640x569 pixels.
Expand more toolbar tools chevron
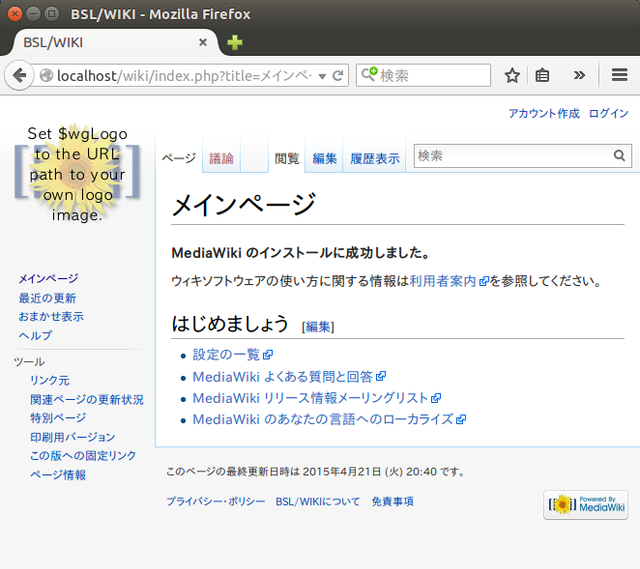[x=579, y=75]
